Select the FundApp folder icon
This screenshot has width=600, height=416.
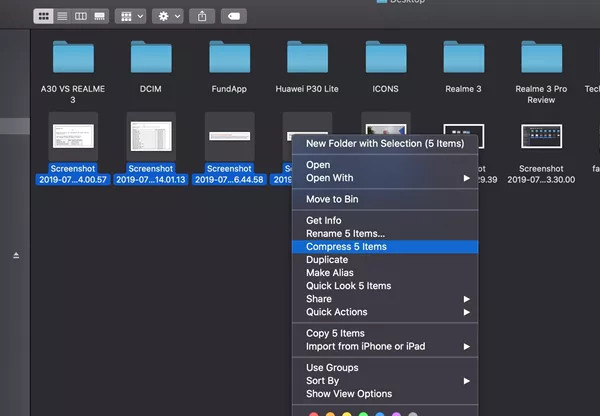[x=229, y=58]
